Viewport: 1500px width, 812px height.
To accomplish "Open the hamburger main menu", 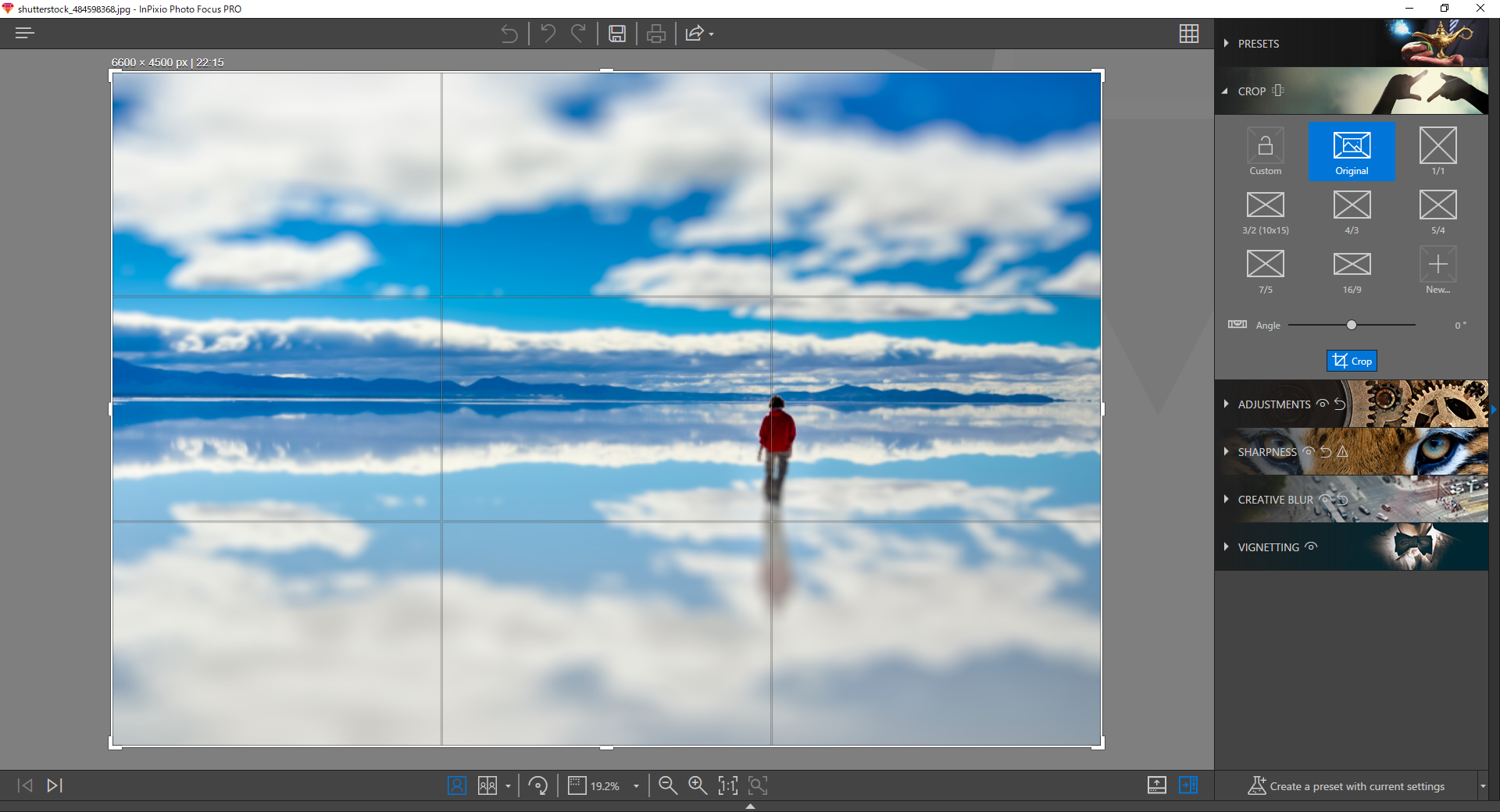I will (x=25, y=33).
